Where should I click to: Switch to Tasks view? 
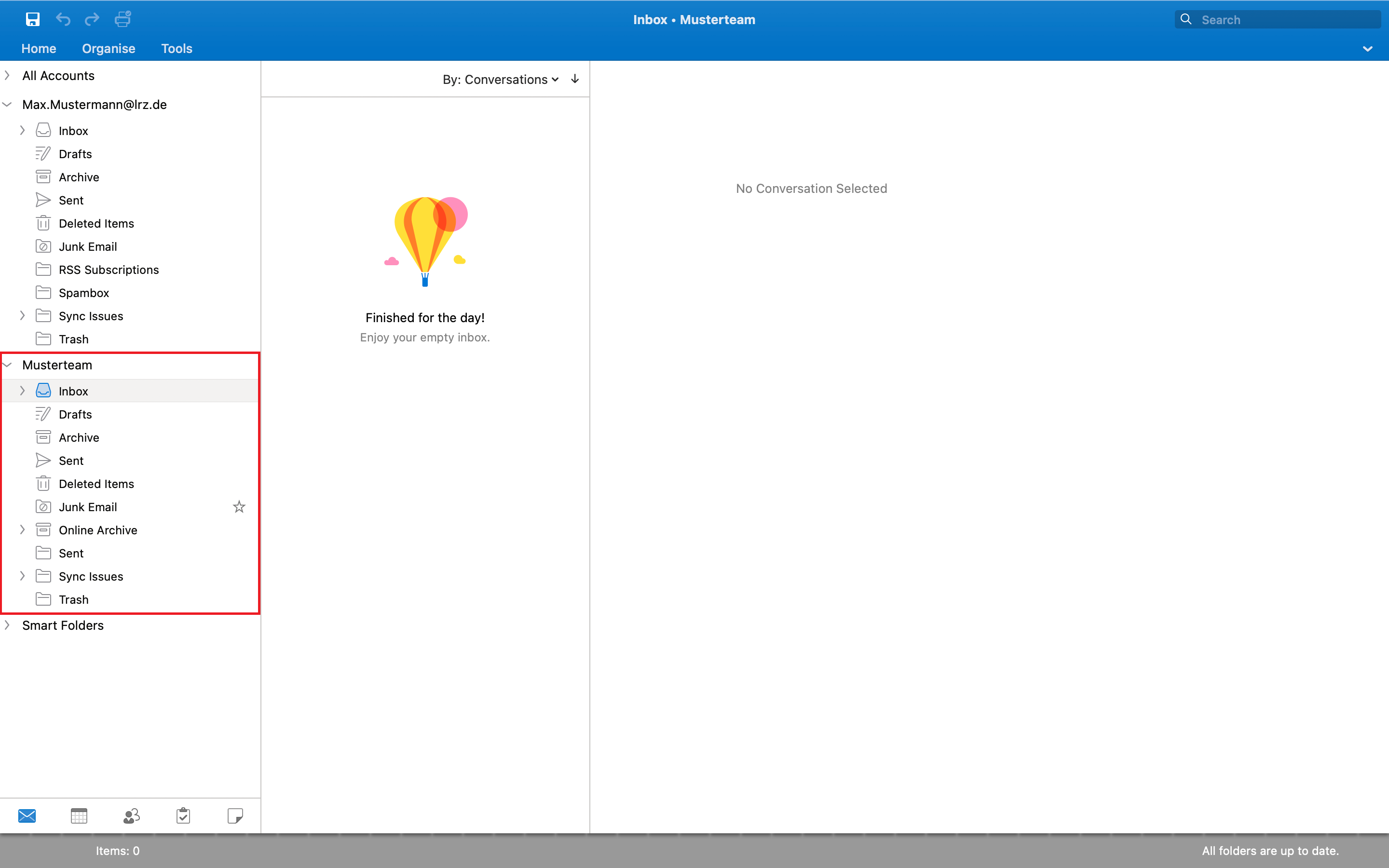click(182, 815)
